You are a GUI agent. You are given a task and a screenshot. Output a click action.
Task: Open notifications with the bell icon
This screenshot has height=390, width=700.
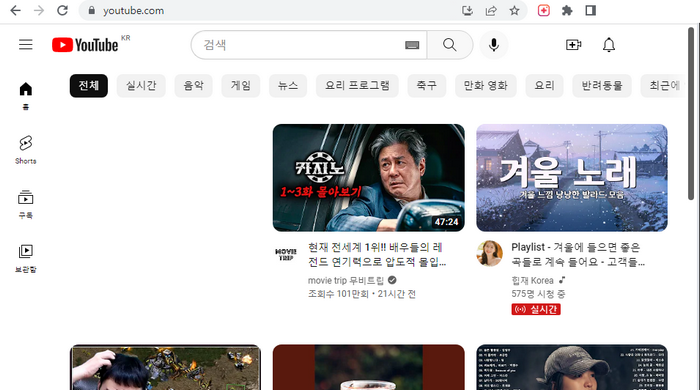609,45
